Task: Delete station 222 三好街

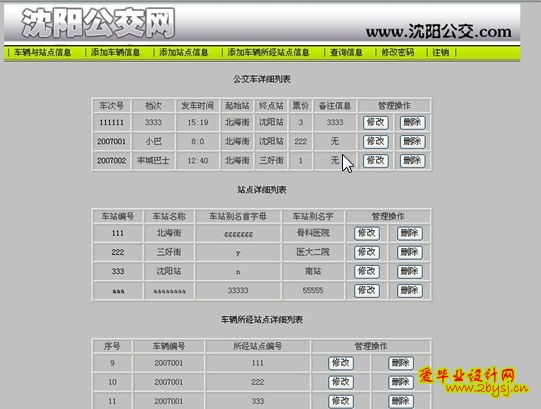Action: coord(410,252)
